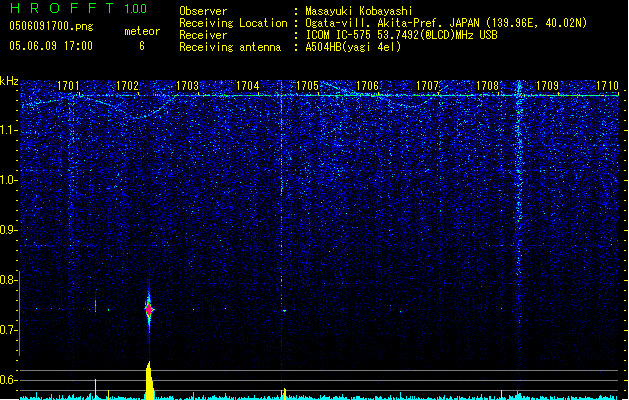Click the Receiver field label

(x=203, y=35)
